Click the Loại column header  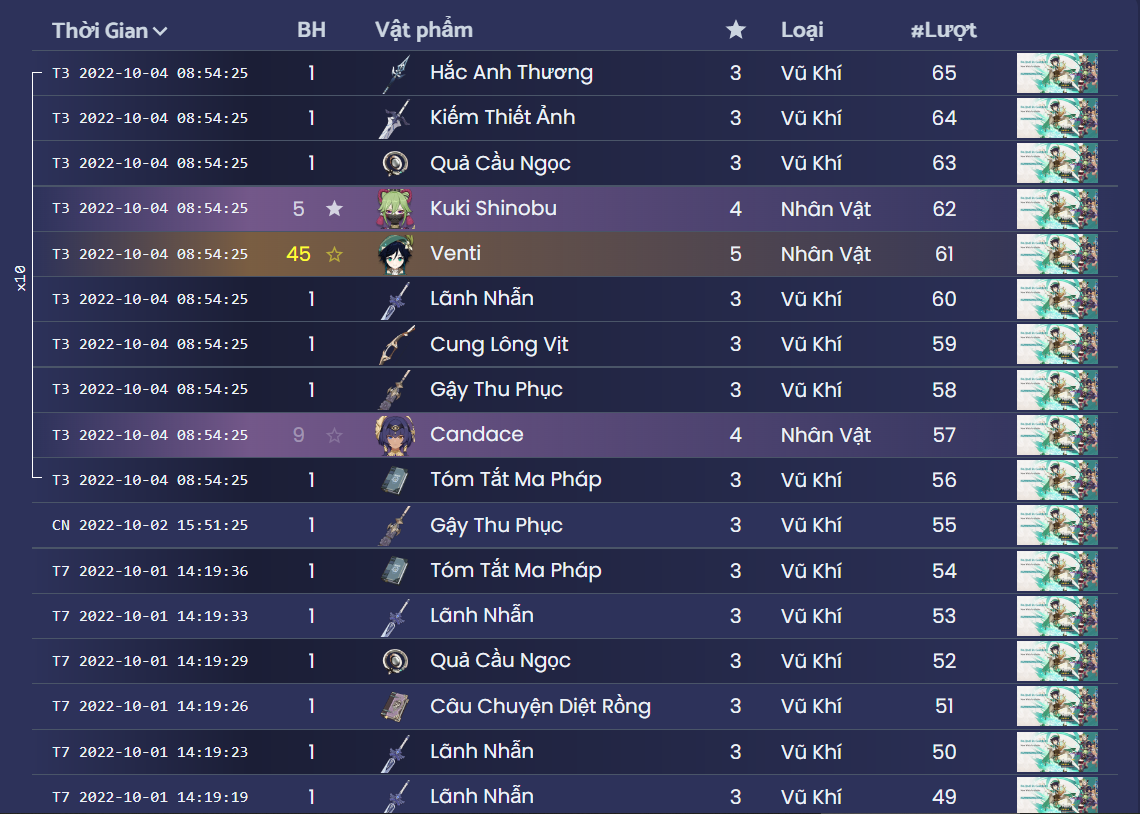tap(800, 30)
